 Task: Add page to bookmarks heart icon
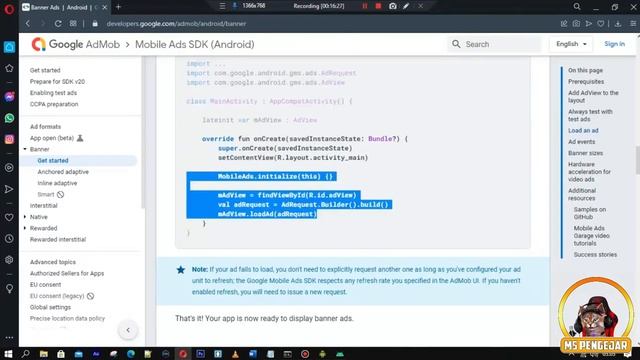coord(601,24)
